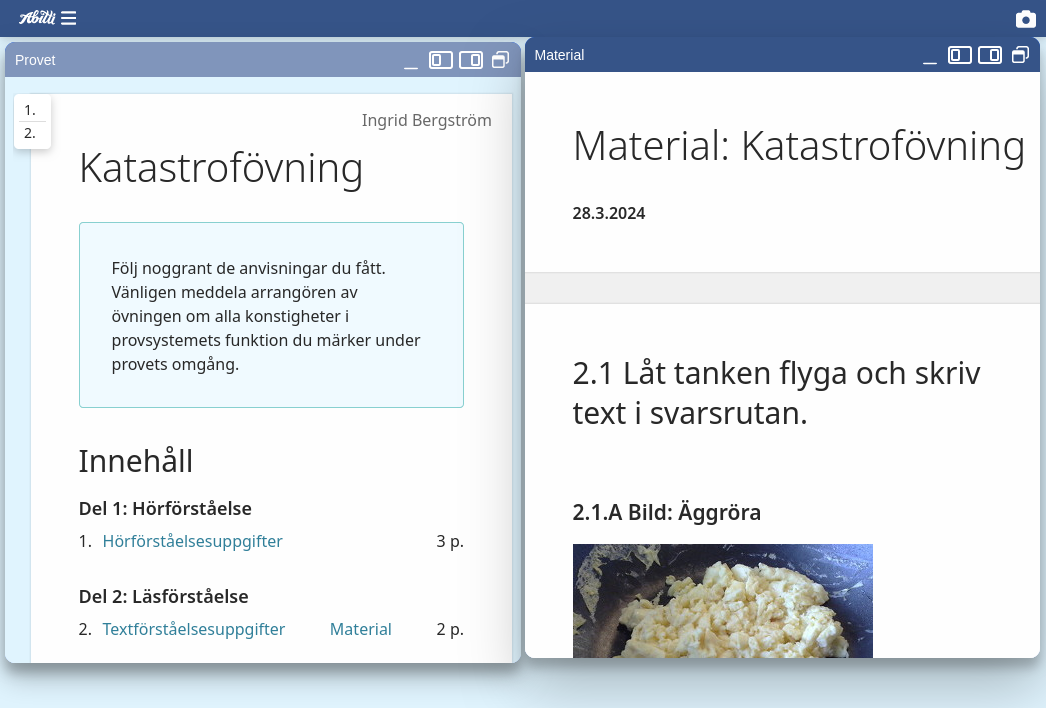Click the Abitti logo
This screenshot has height=708, width=1046.
coord(37,18)
